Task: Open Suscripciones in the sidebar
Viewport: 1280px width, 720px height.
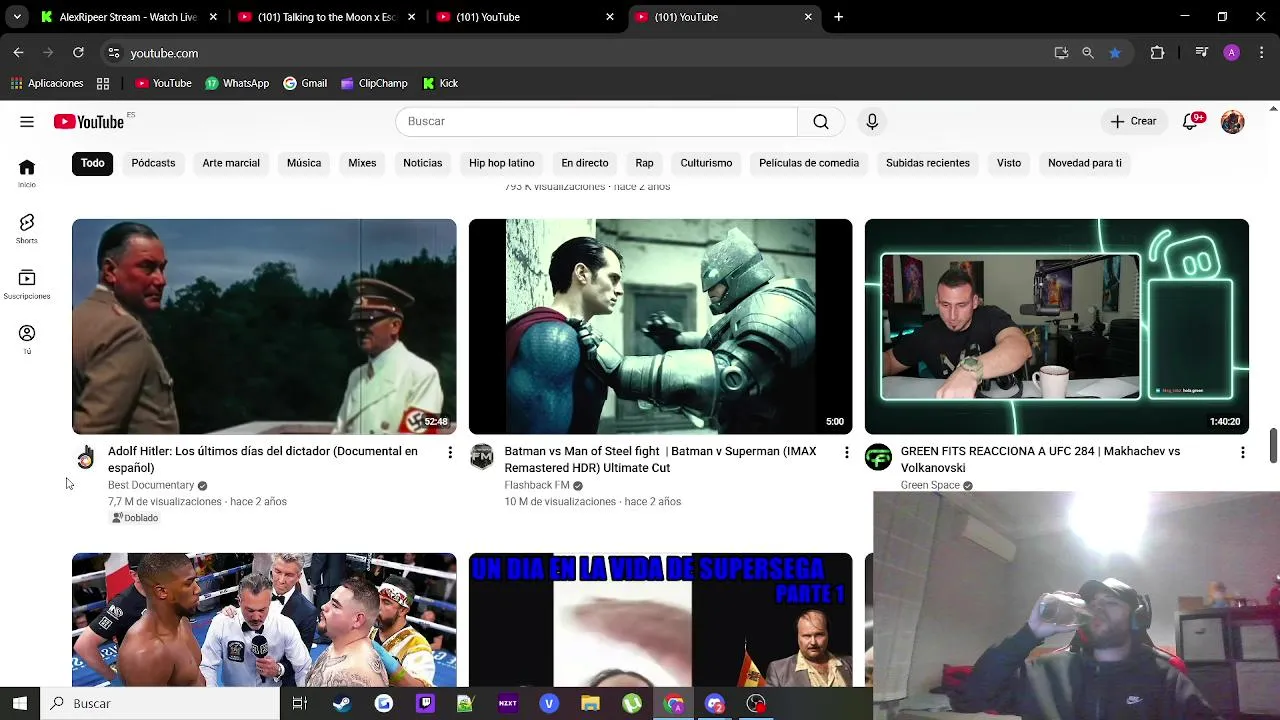Action: (x=27, y=285)
